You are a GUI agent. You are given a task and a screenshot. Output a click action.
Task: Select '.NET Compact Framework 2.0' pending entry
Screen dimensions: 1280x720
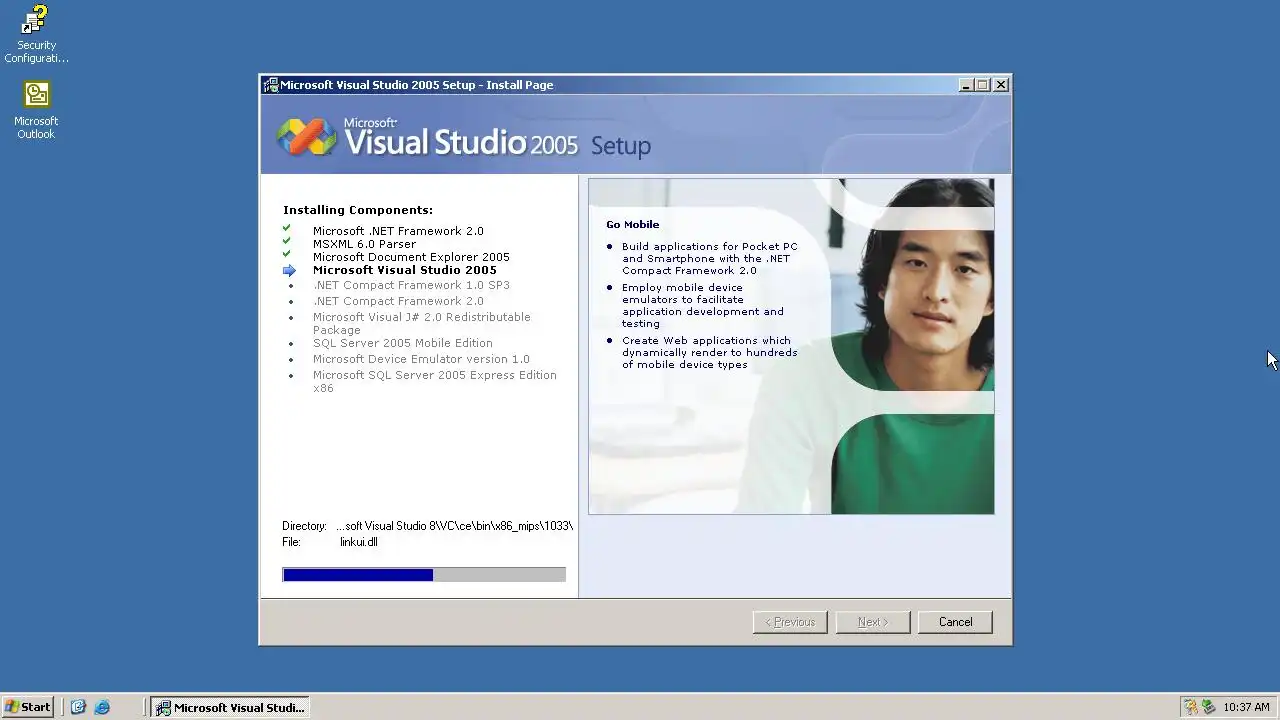[x=398, y=301]
